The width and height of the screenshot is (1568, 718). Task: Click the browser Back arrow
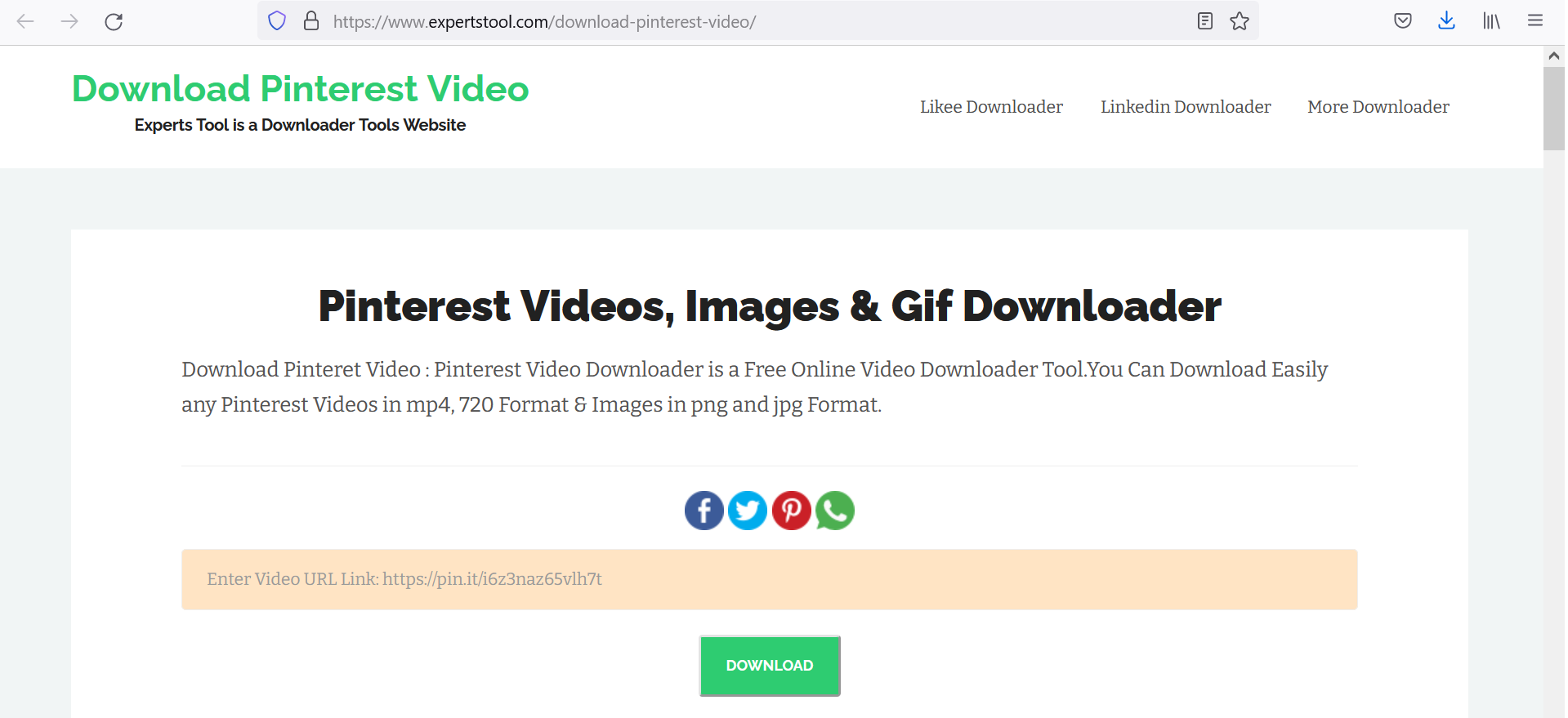click(x=25, y=21)
